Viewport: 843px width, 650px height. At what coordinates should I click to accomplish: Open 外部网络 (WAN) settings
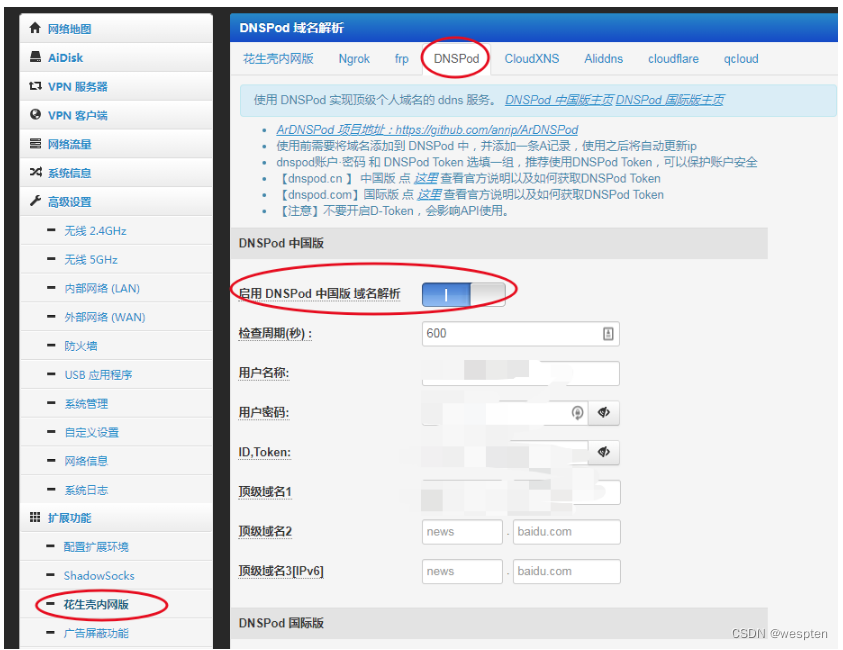(105, 317)
